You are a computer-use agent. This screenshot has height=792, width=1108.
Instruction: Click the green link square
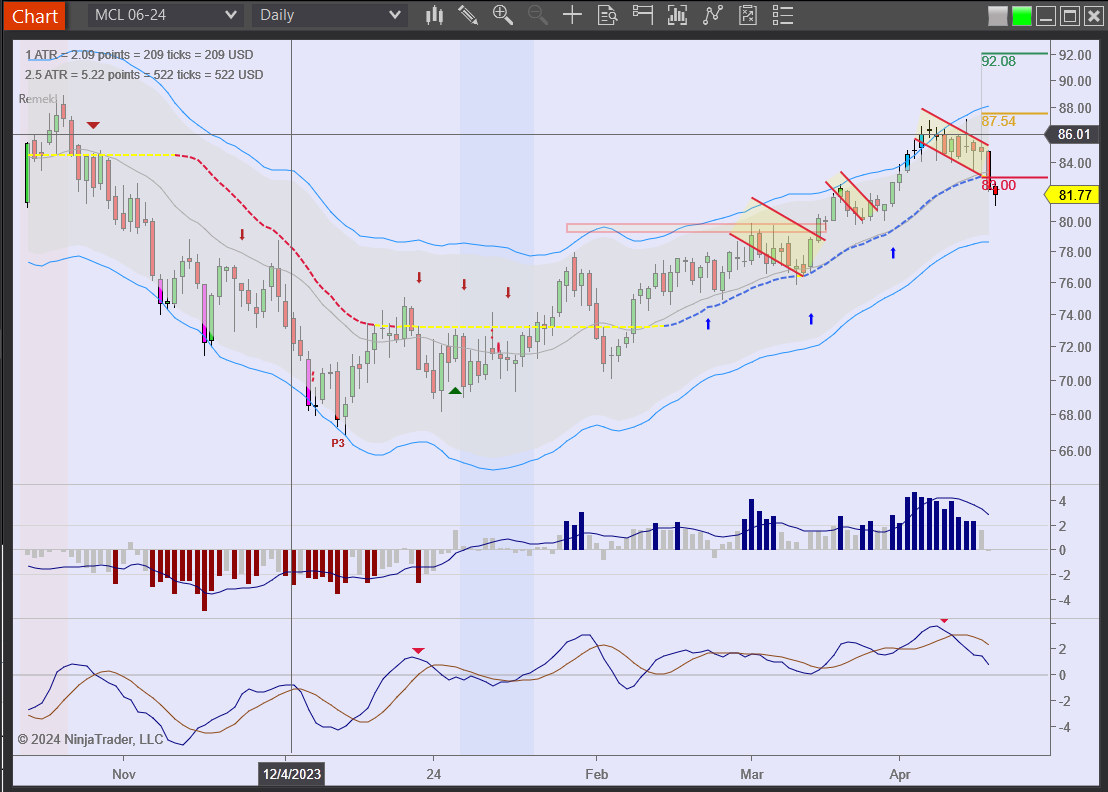coord(1021,16)
